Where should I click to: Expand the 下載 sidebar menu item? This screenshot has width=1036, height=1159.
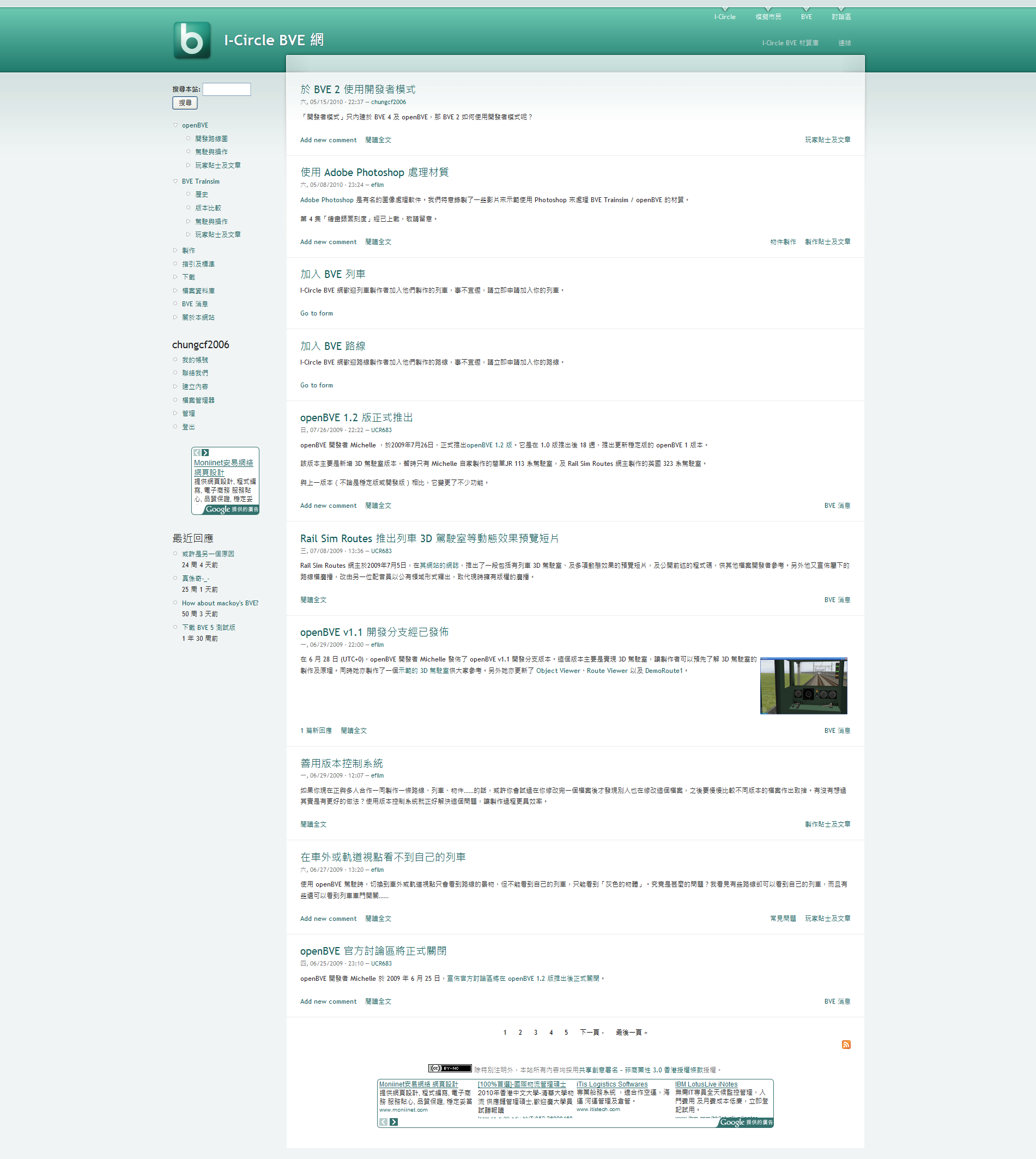point(175,277)
